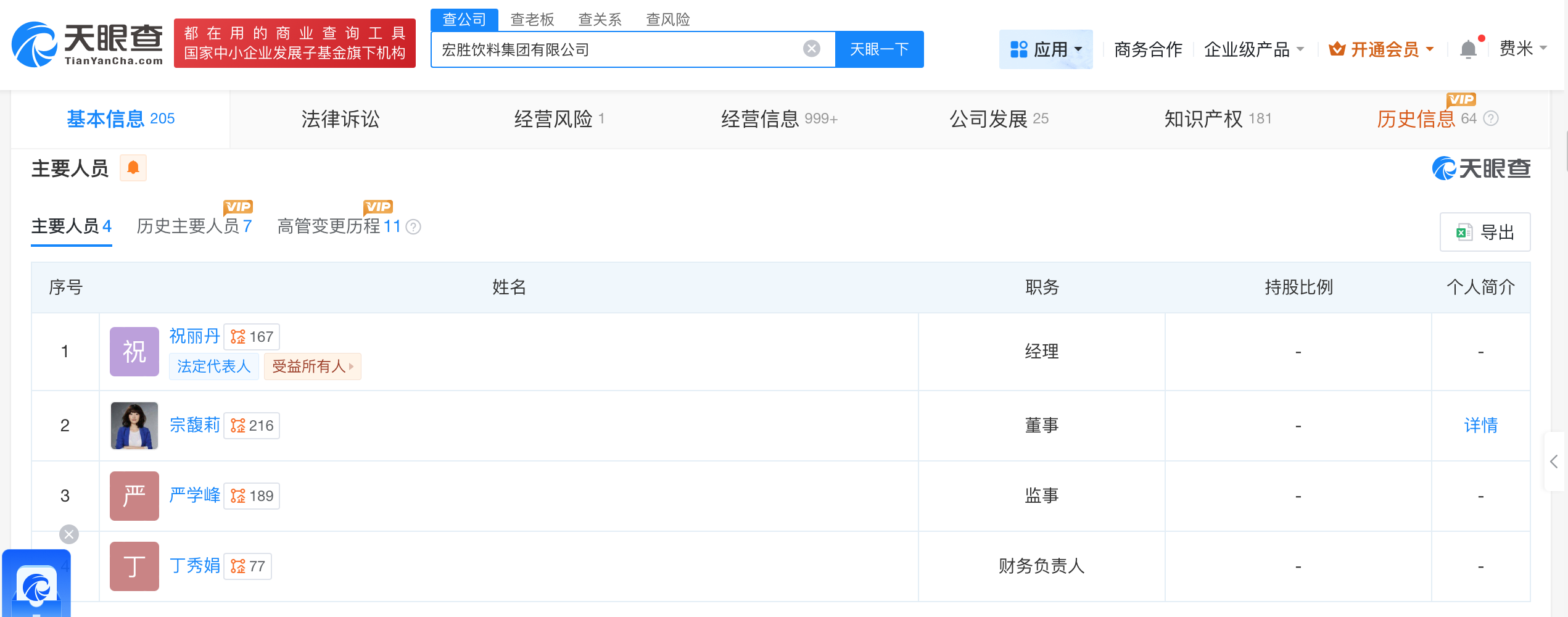This screenshot has height=617, width=1568.
Task: Switch to the 查老板 search tab
Action: click(x=531, y=19)
